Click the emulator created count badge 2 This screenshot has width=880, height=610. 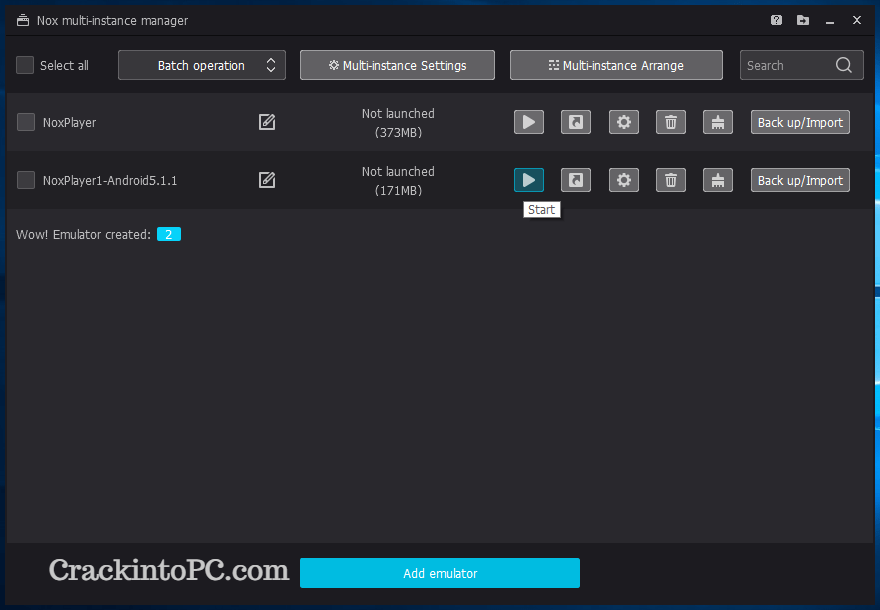click(168, 234)
